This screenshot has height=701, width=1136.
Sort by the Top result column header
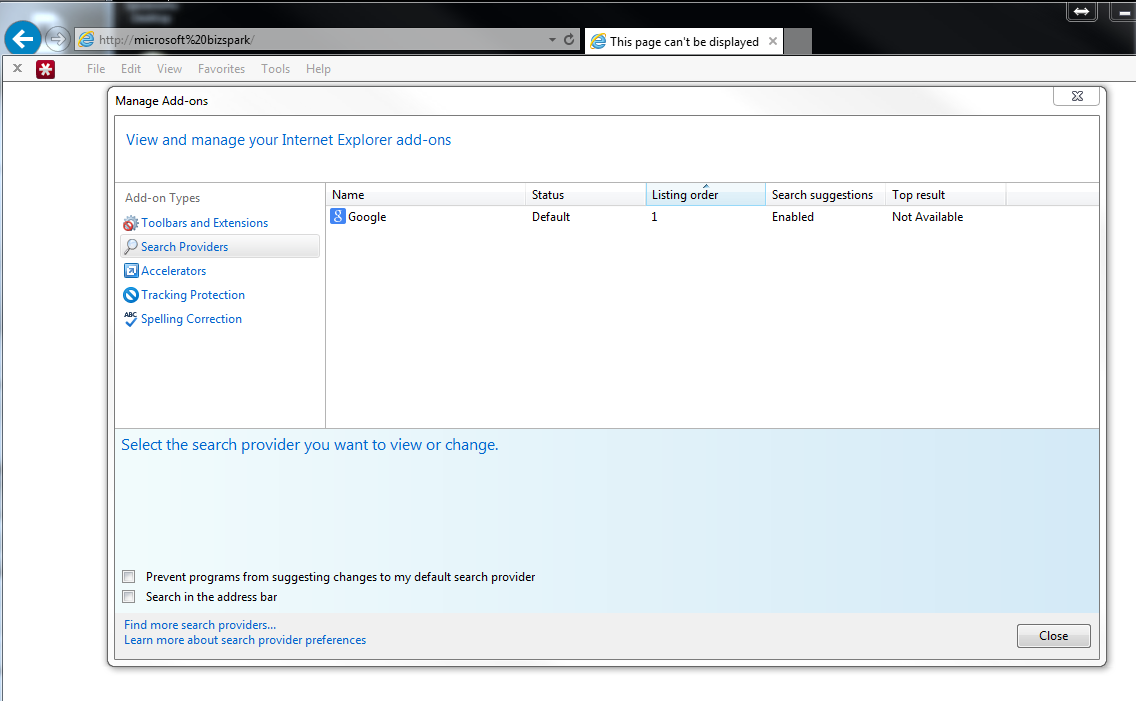[x=945, y=195]
